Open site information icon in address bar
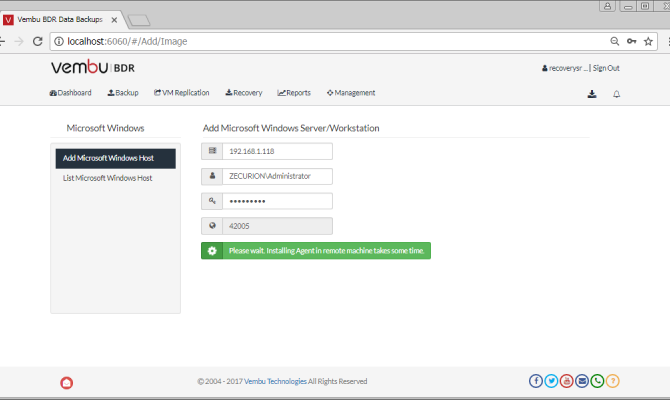The height and width of the screenshot is (400, 670). tap(59, 41)
